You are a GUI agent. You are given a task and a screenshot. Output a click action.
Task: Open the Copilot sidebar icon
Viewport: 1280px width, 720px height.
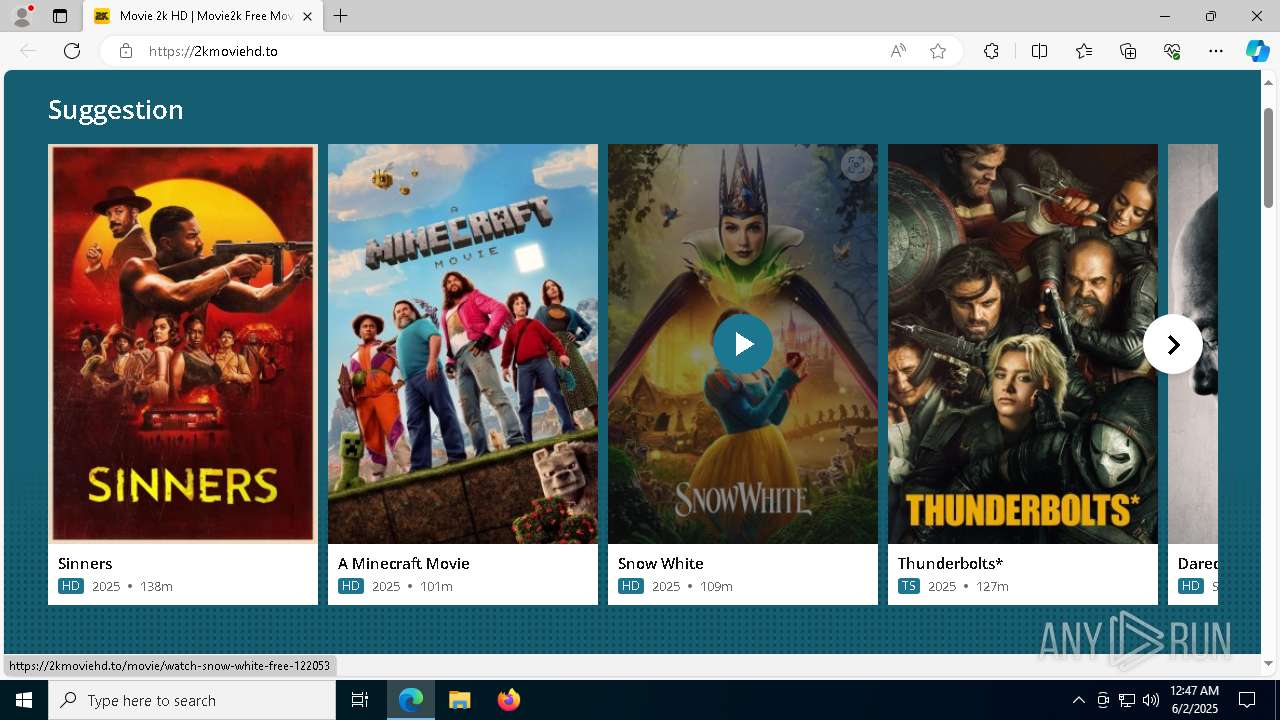[x=1257, y=51]
